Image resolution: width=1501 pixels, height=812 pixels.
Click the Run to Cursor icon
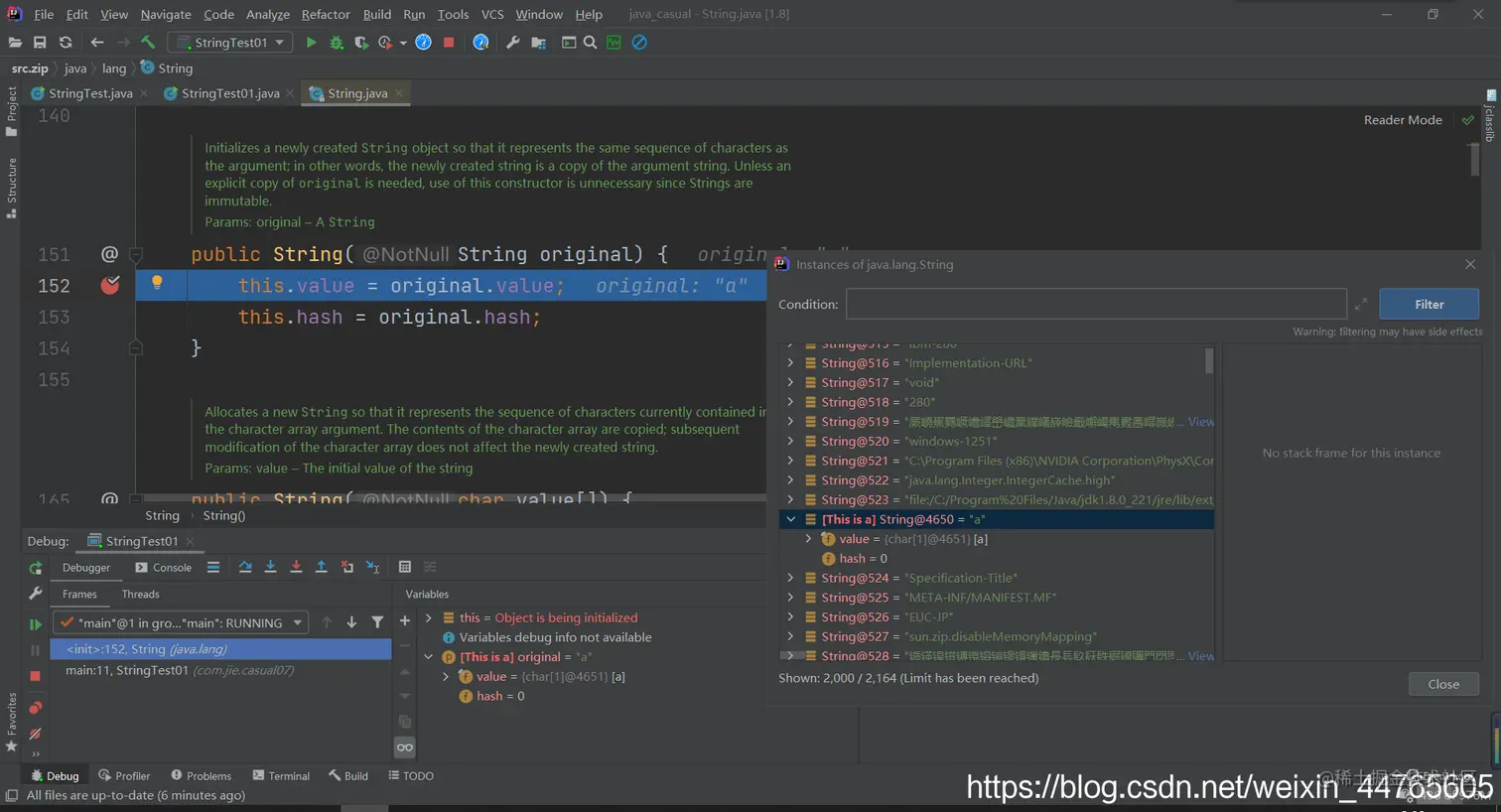coord(372,567)
